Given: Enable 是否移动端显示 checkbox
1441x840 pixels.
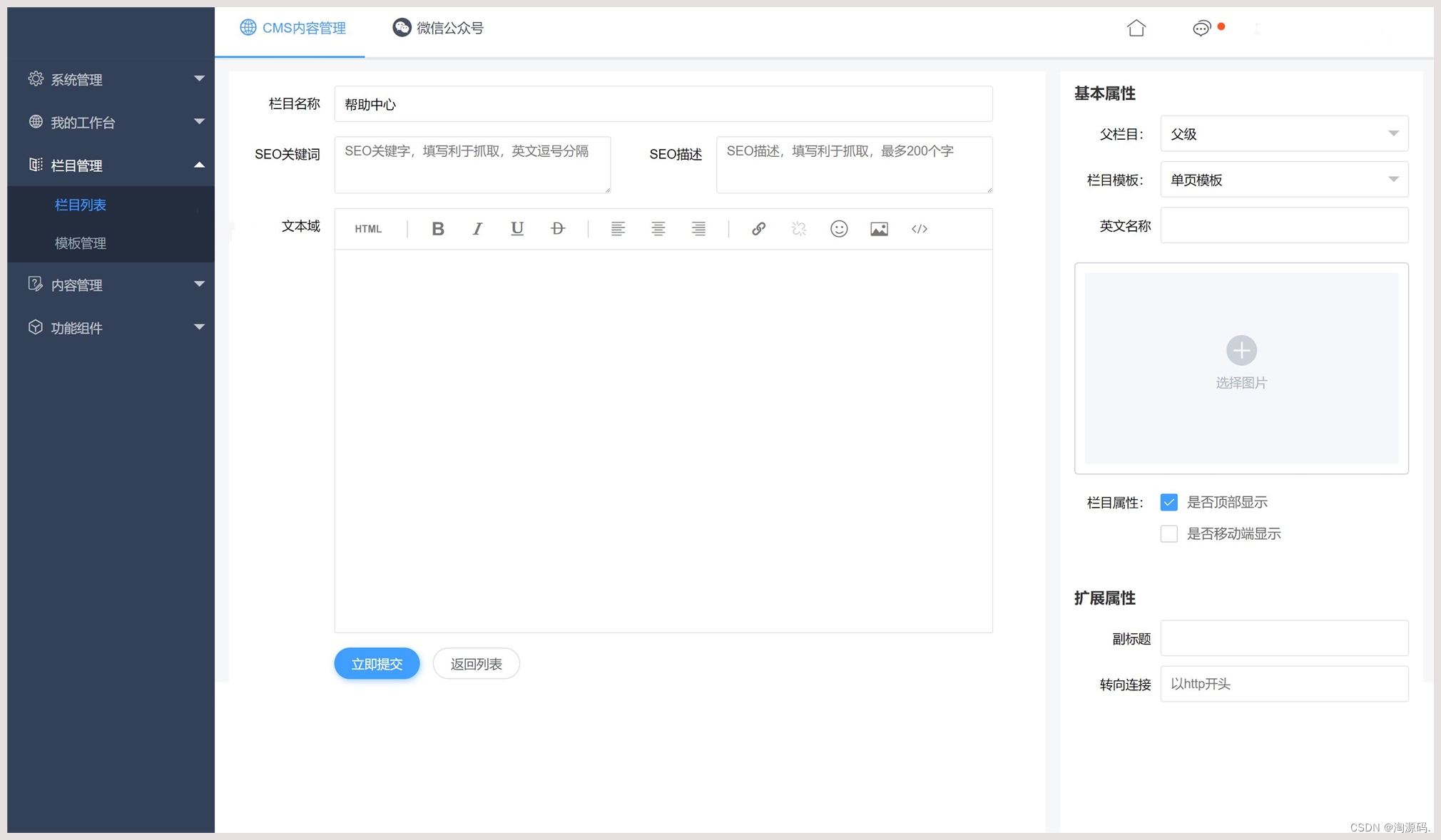Looking at the screenshot, I should click(1168, 534).
